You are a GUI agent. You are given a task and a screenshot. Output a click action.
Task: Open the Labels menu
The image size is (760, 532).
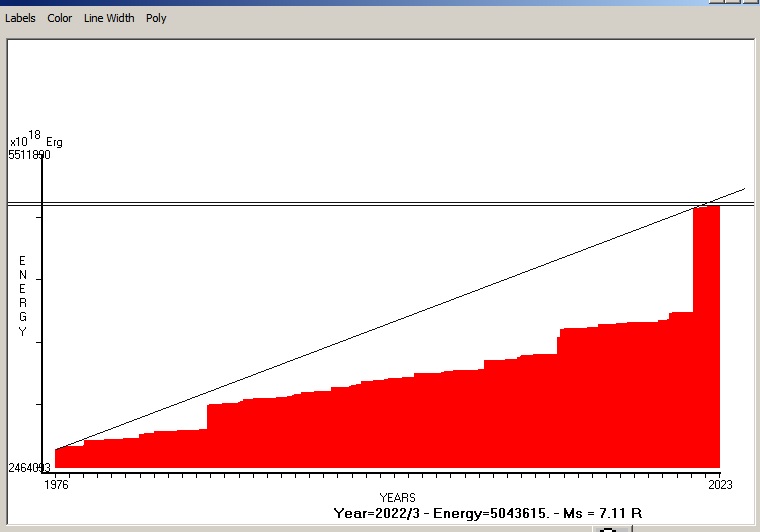tap(20, 18)
